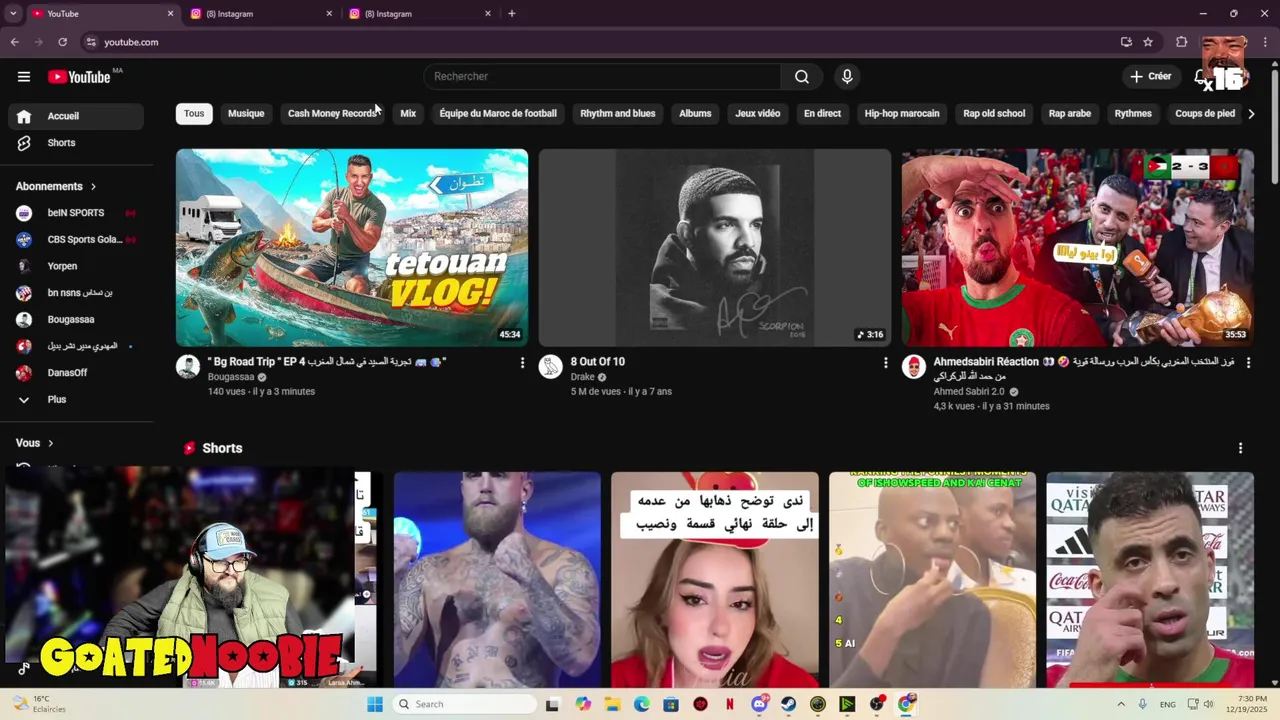Expand the Vous section

[35, 443]
